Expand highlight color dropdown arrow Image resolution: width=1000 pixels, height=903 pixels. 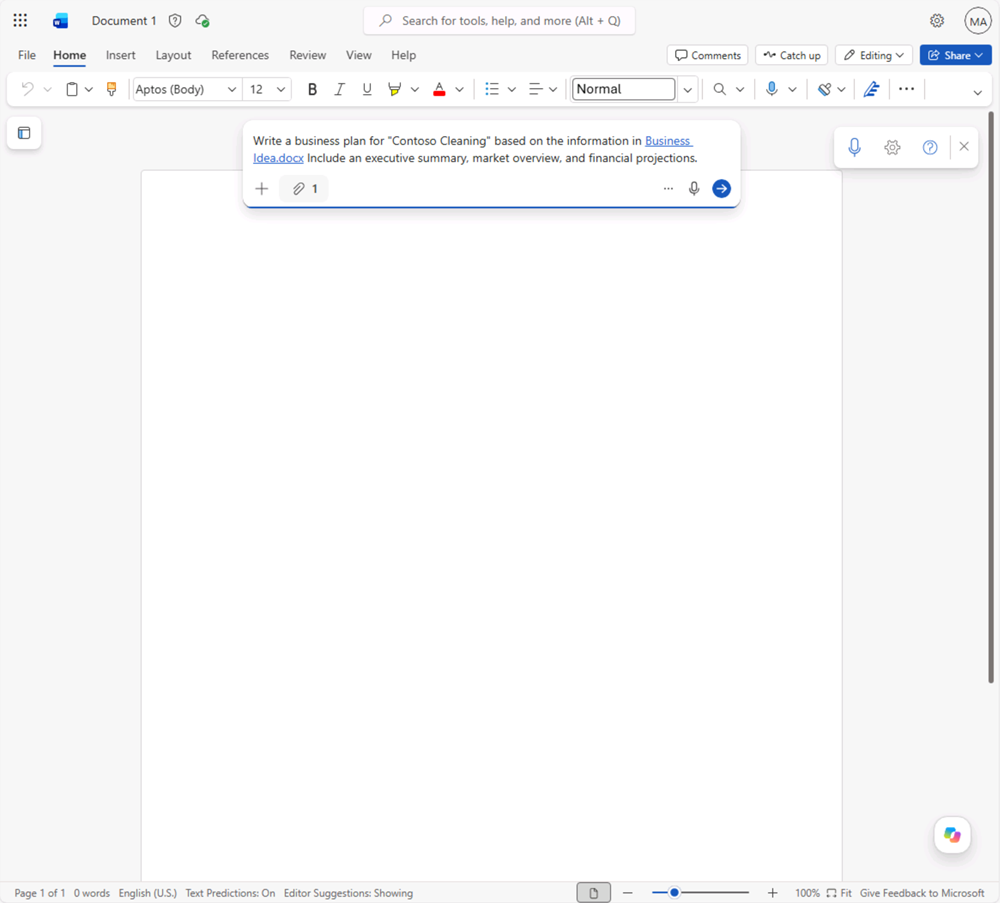[415, 89]
